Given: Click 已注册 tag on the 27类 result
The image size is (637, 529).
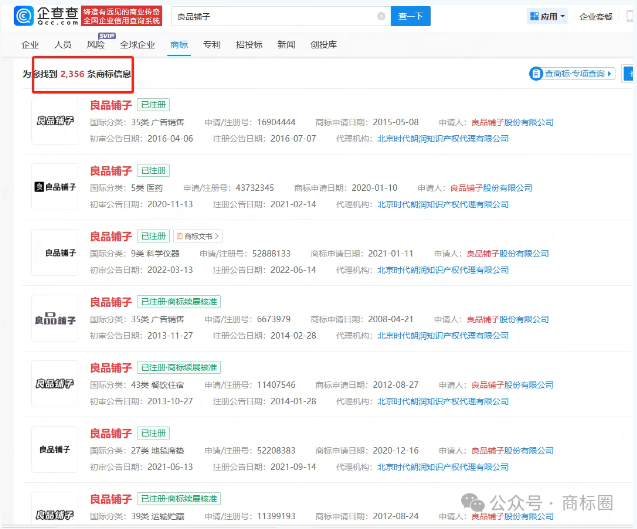Looking at the screenshot, I should pyautogui.click(x=153, y=433).
